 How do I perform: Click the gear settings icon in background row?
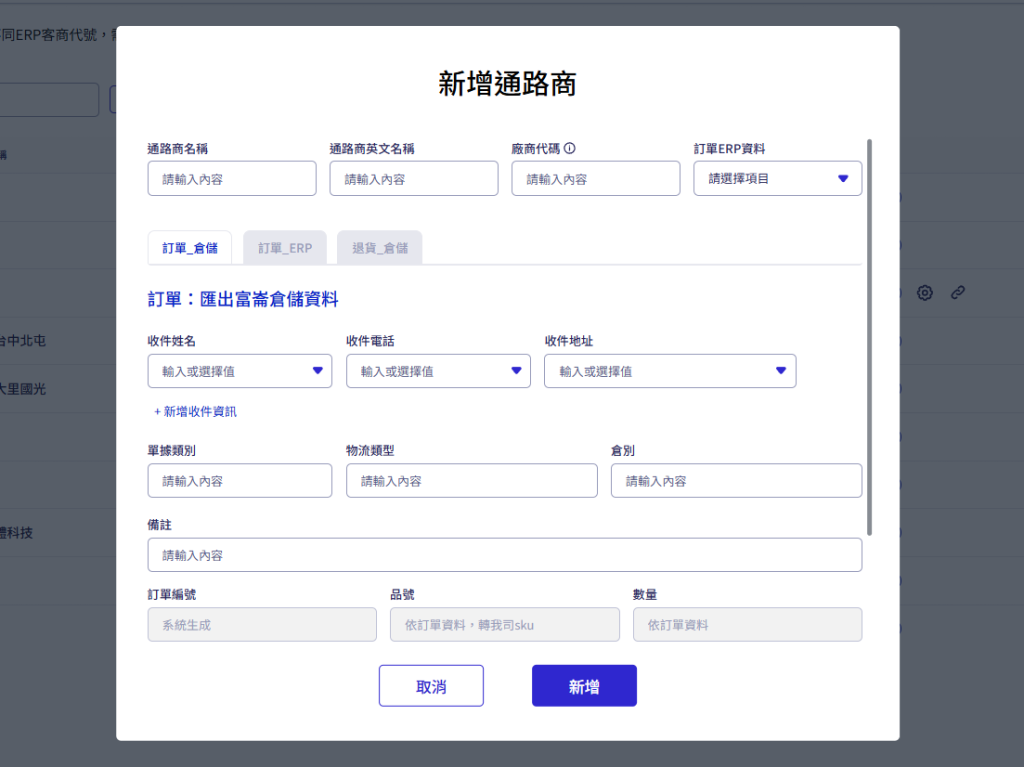[925, 293]
